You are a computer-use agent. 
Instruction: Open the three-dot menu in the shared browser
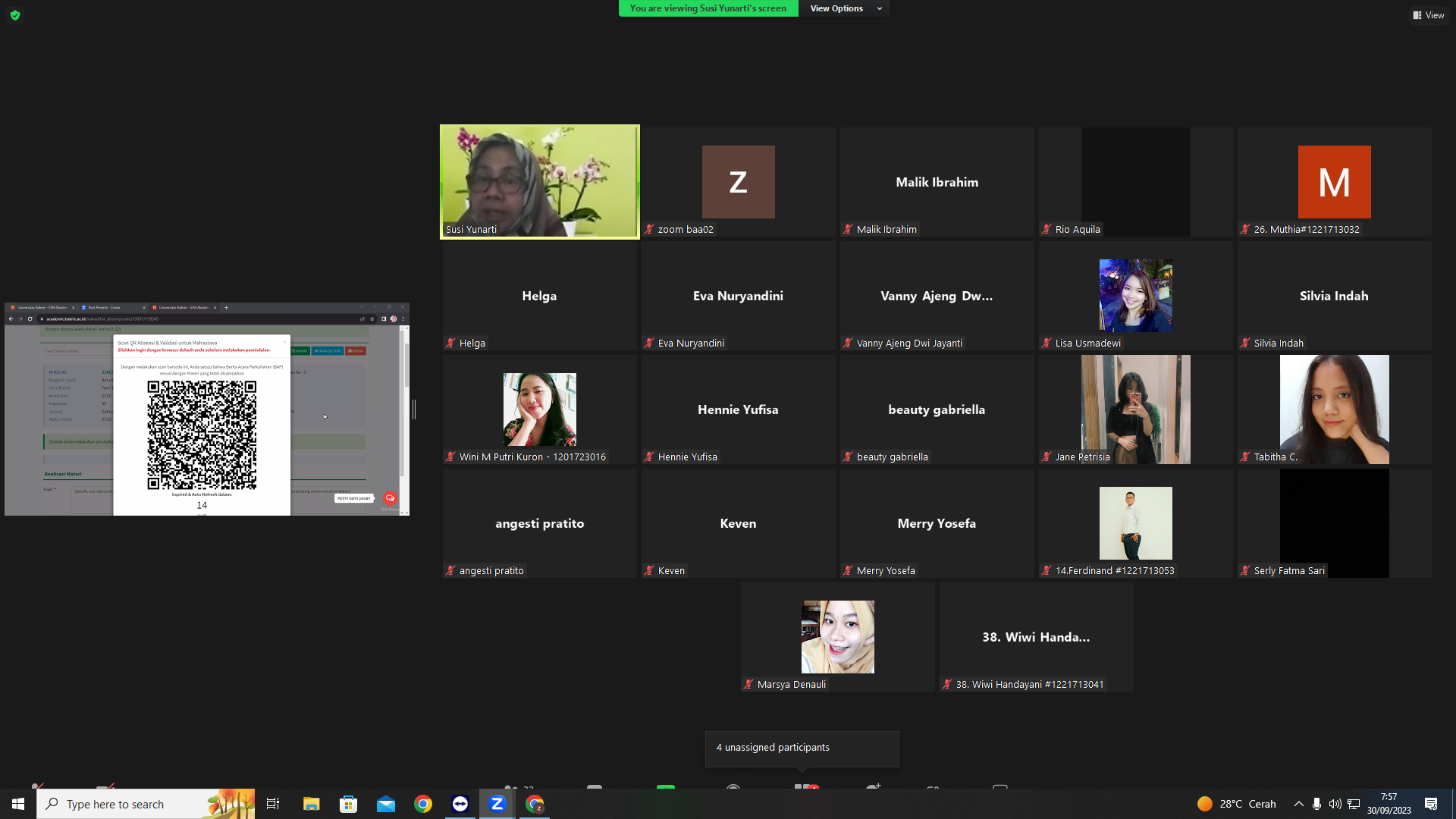[x=403, y=319]
